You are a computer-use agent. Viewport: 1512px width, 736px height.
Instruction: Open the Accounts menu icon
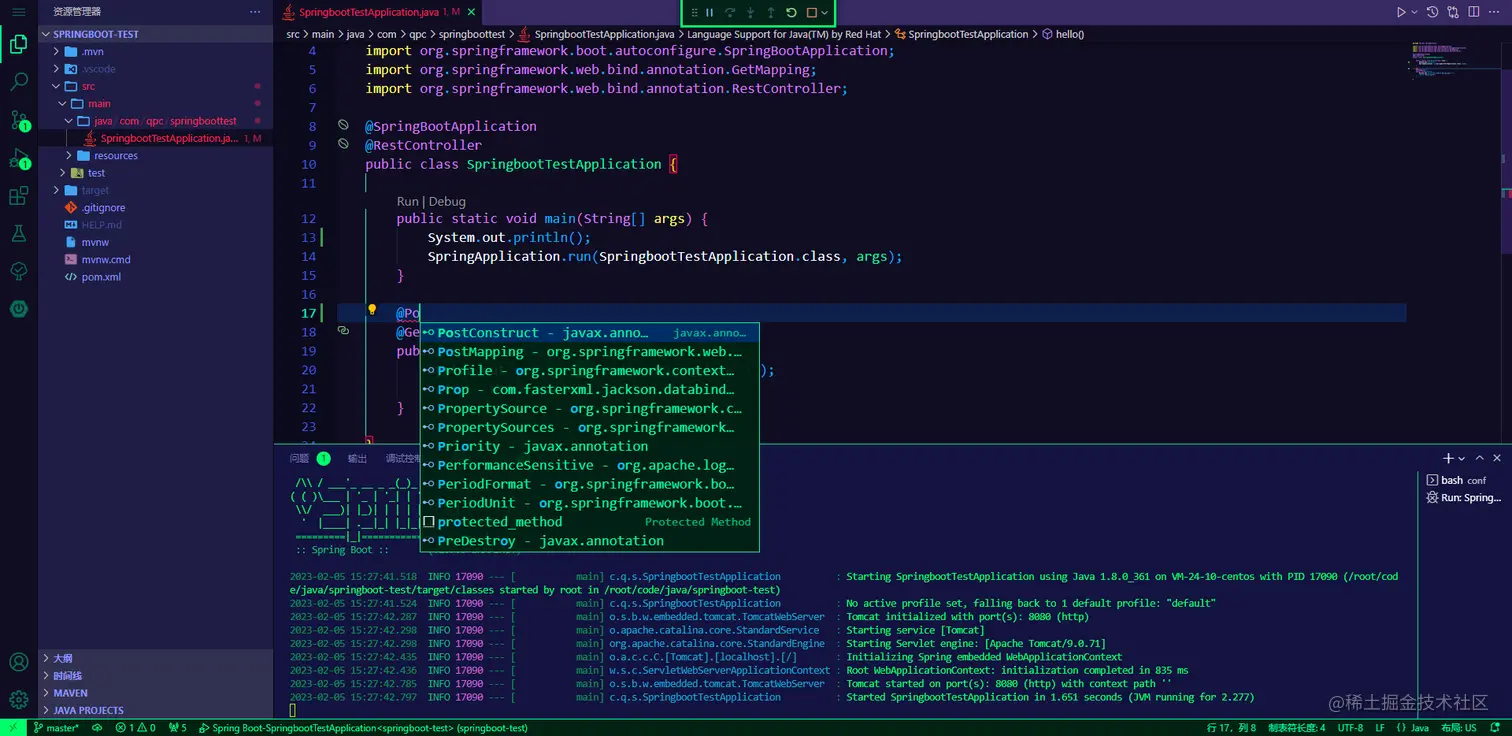[x=18, y=662]
